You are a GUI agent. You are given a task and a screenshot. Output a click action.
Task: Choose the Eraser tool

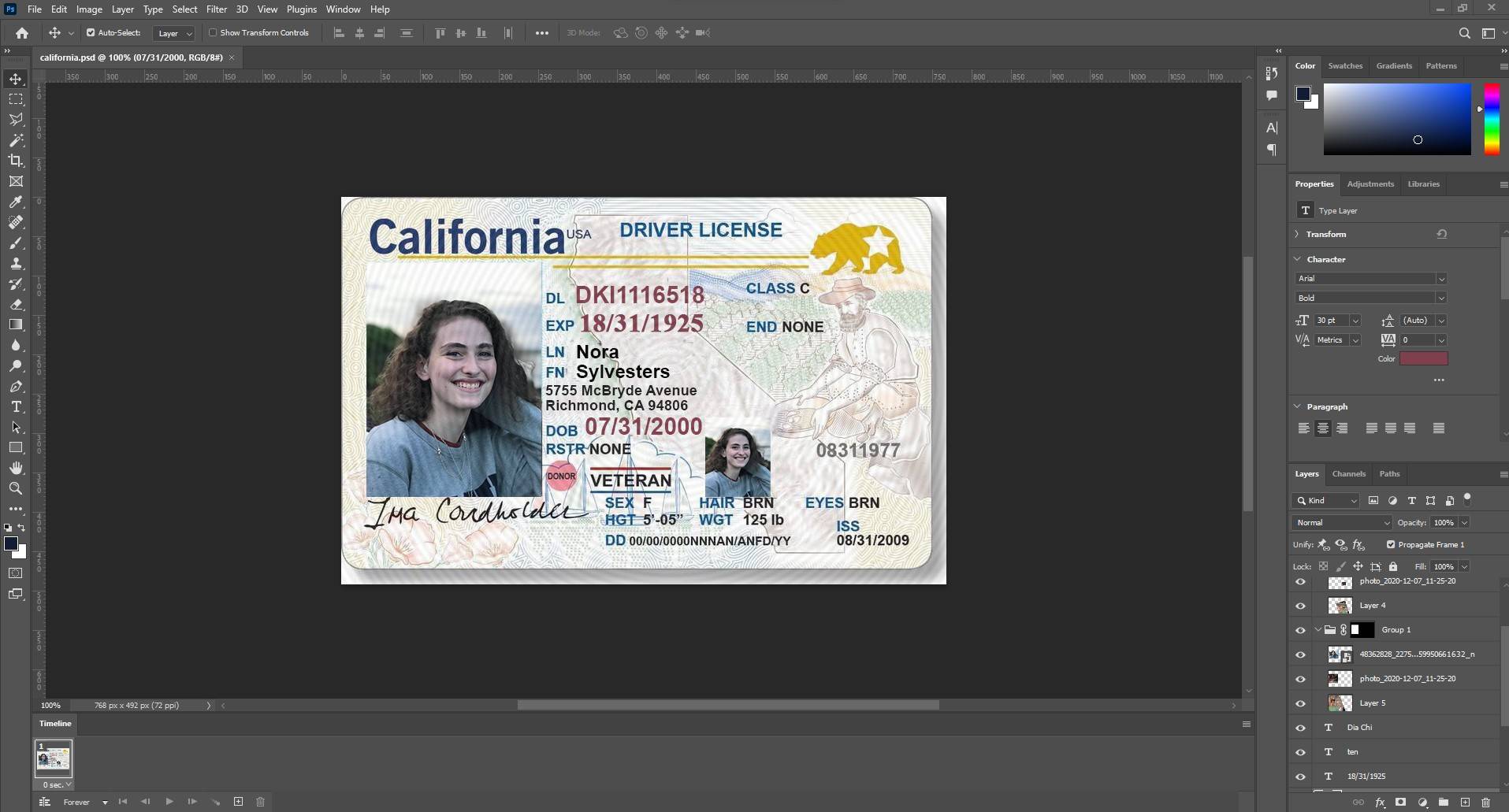pos(16,304)
